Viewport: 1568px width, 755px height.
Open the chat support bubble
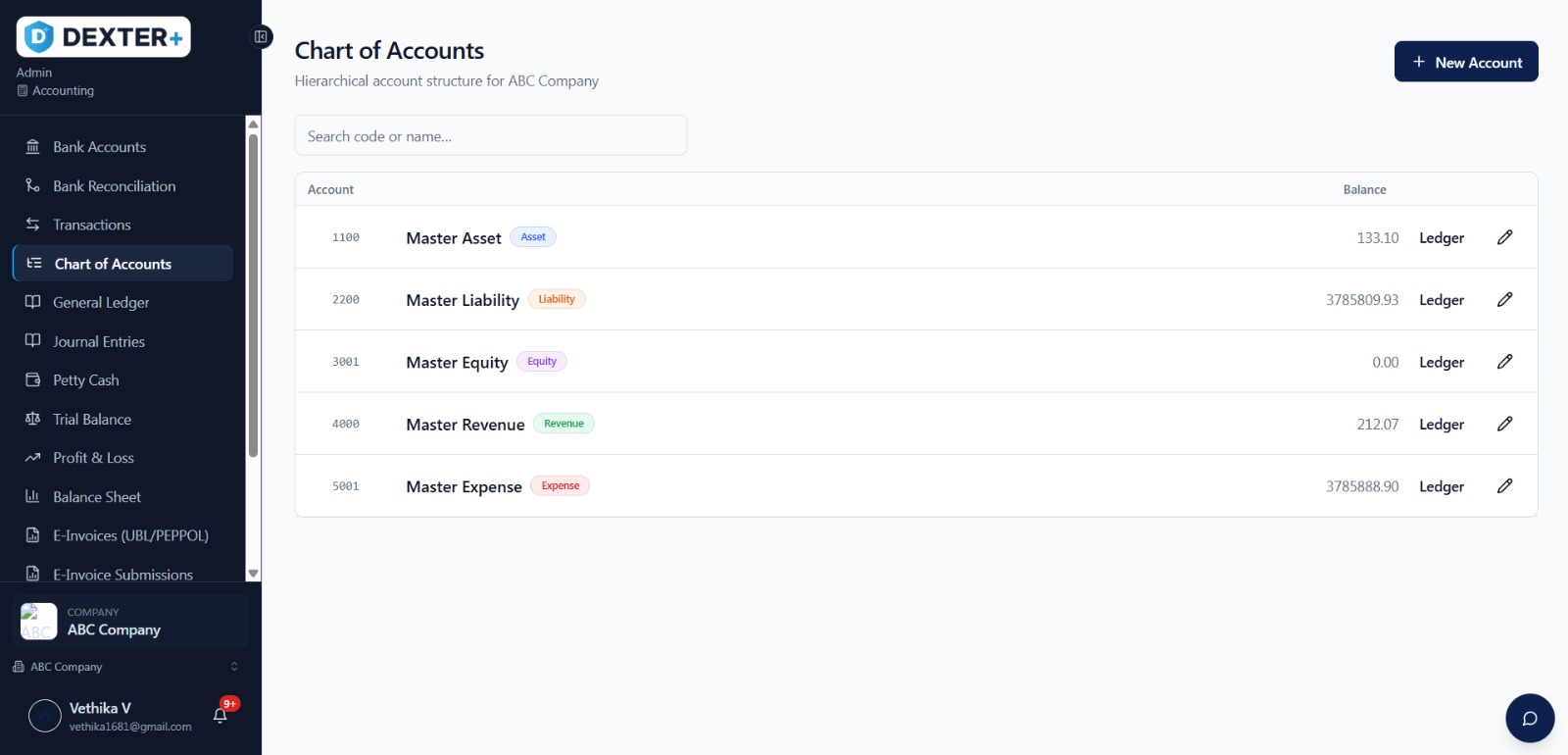(x=1530, y=719)
